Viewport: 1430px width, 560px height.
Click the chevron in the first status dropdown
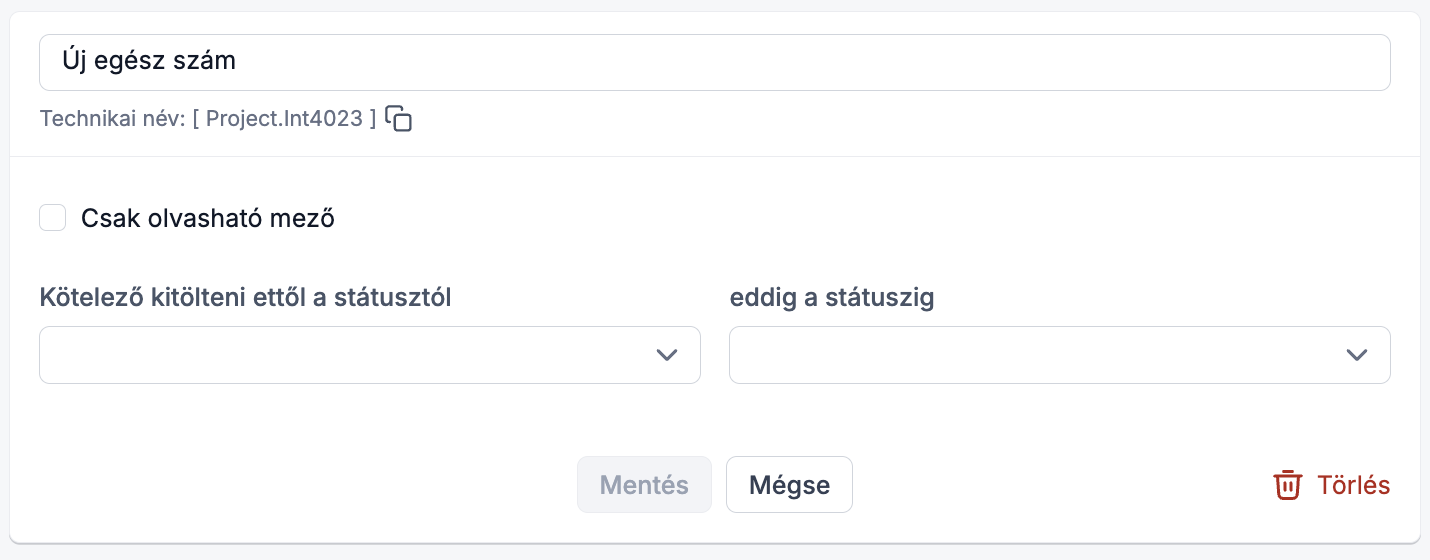coord(667,355)
